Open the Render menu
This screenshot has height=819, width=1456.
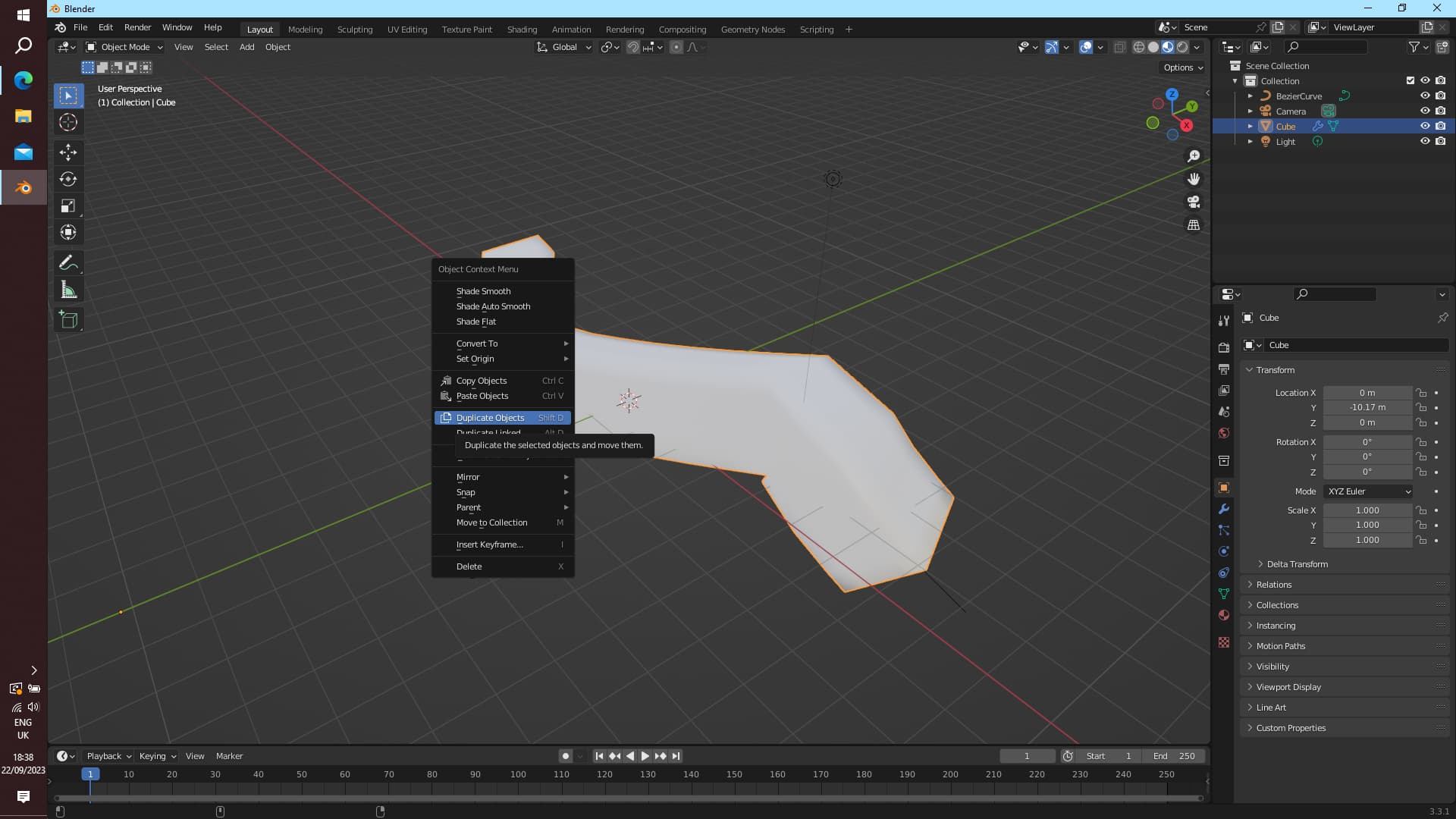coord(137,27)
